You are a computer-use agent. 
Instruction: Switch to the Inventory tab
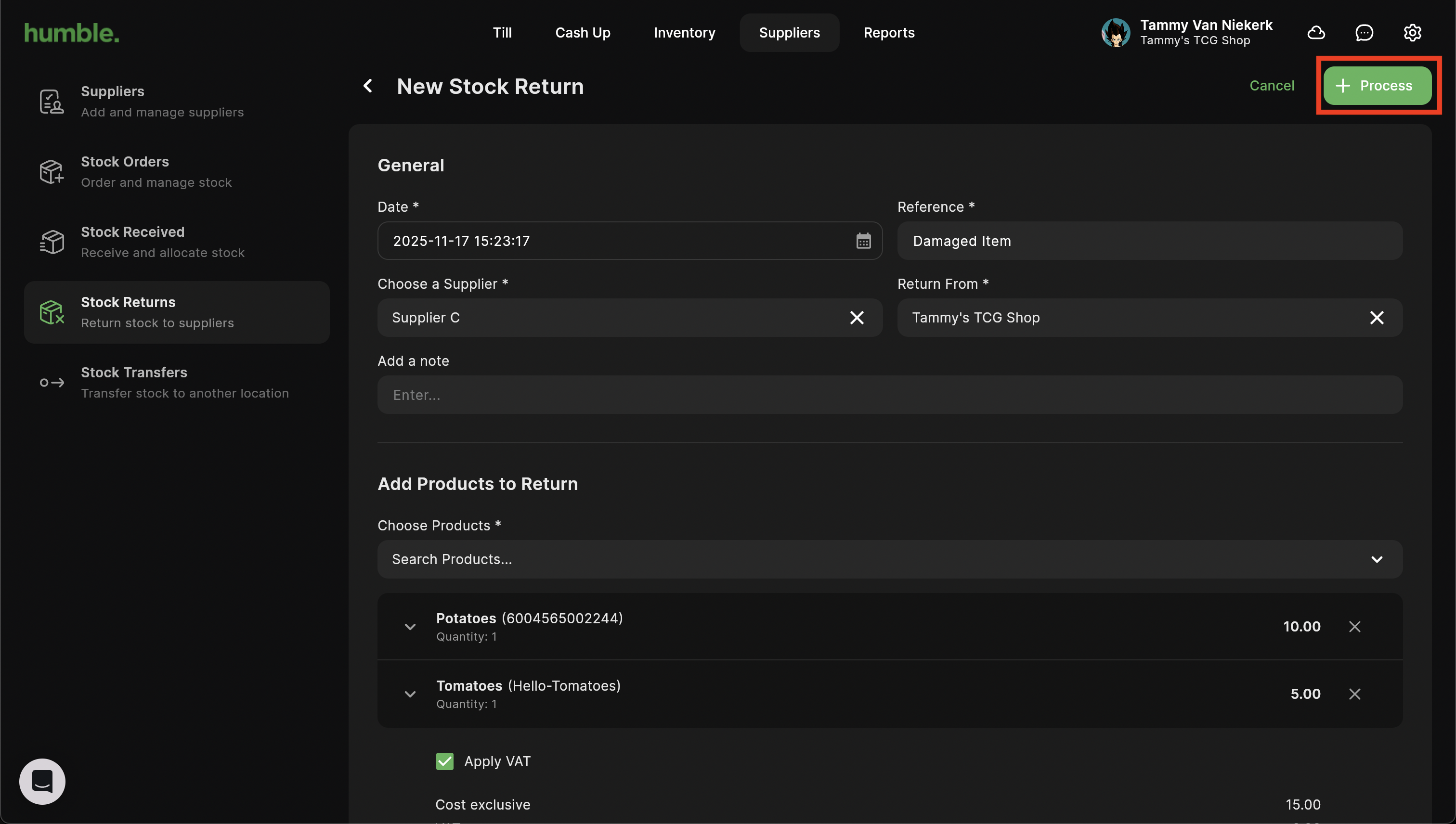click(x=684, y=33)
